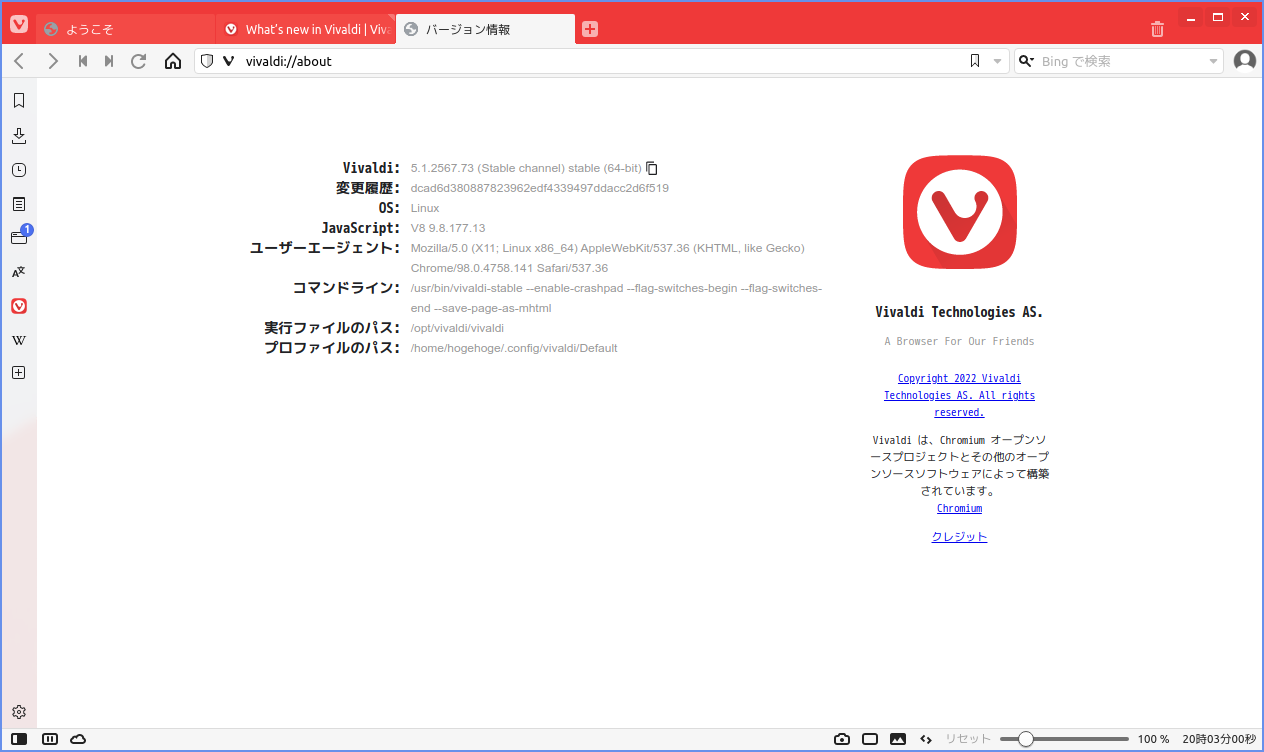The height and width of the screenshot is (752, 1264).
Task: Click the Bing search field
Action: [x=1120, y=61]
